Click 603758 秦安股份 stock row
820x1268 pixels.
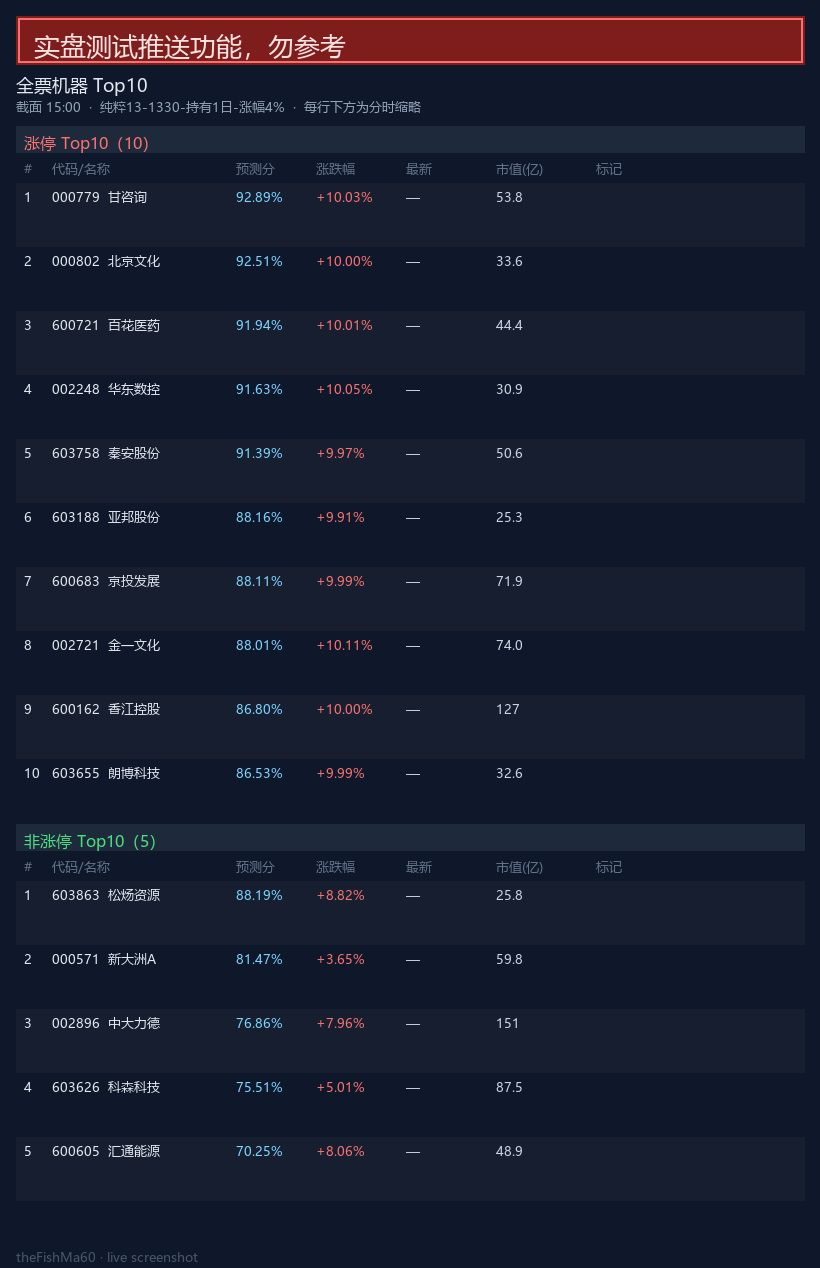410,471
